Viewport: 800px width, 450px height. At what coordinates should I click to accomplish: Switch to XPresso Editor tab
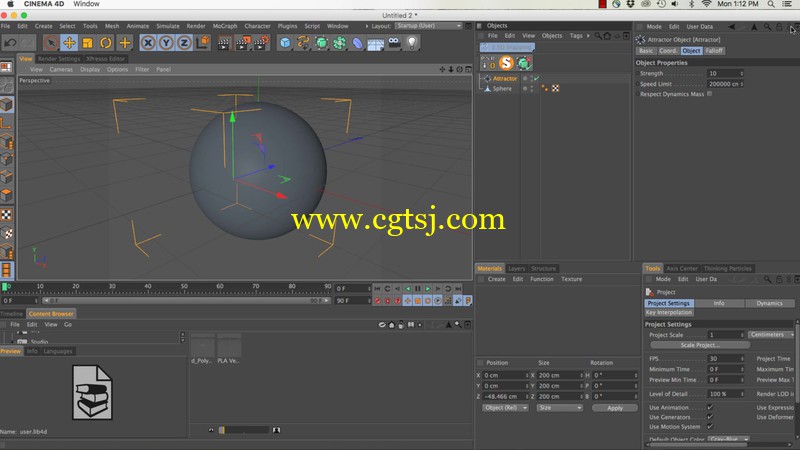tap(105, 59)
